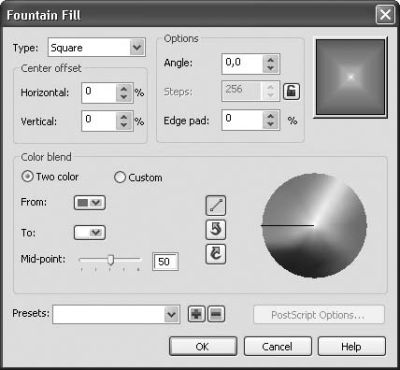Viewport: 400px width, 370px height.
Task: Choose the clockwise color path icon
Action: 216,254
